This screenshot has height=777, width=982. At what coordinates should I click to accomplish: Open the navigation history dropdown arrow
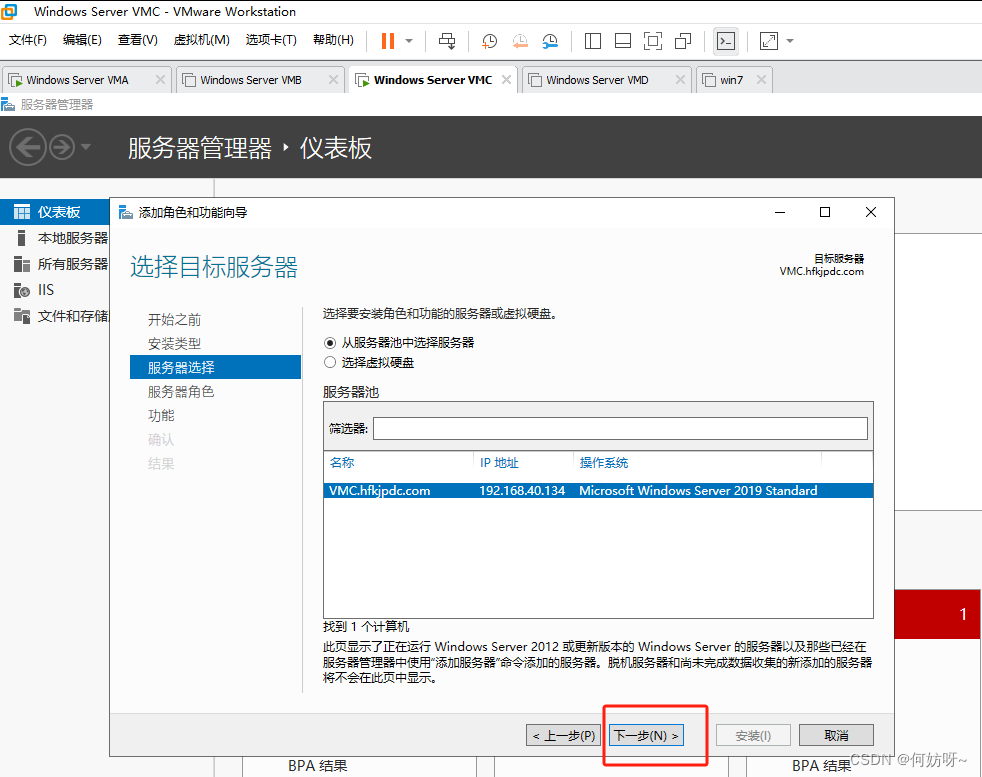point(86,148)
